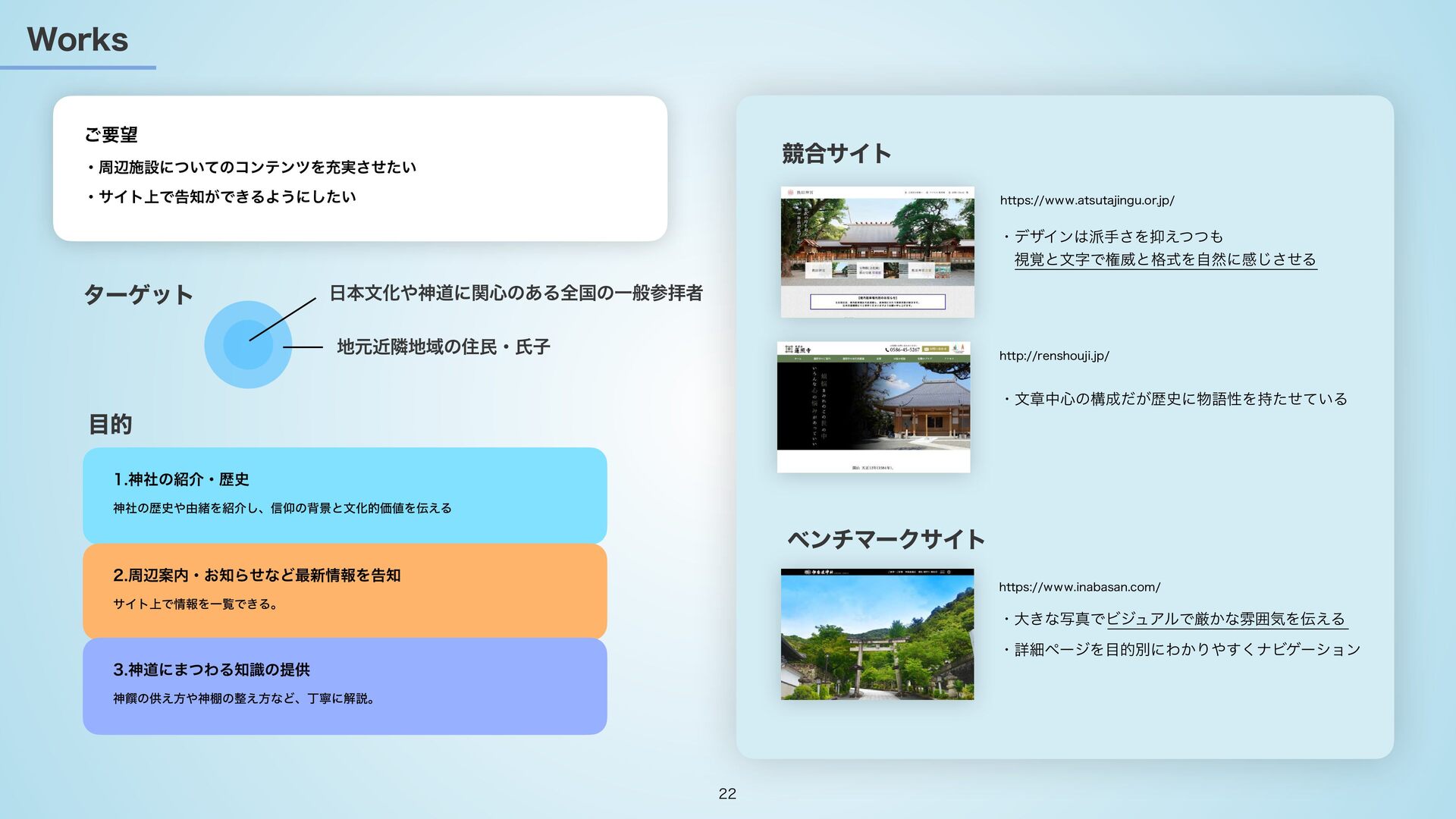Open the www.inabasan.com URL link
This screenshot has height=819, width=1456.
tap(1079, 587)
